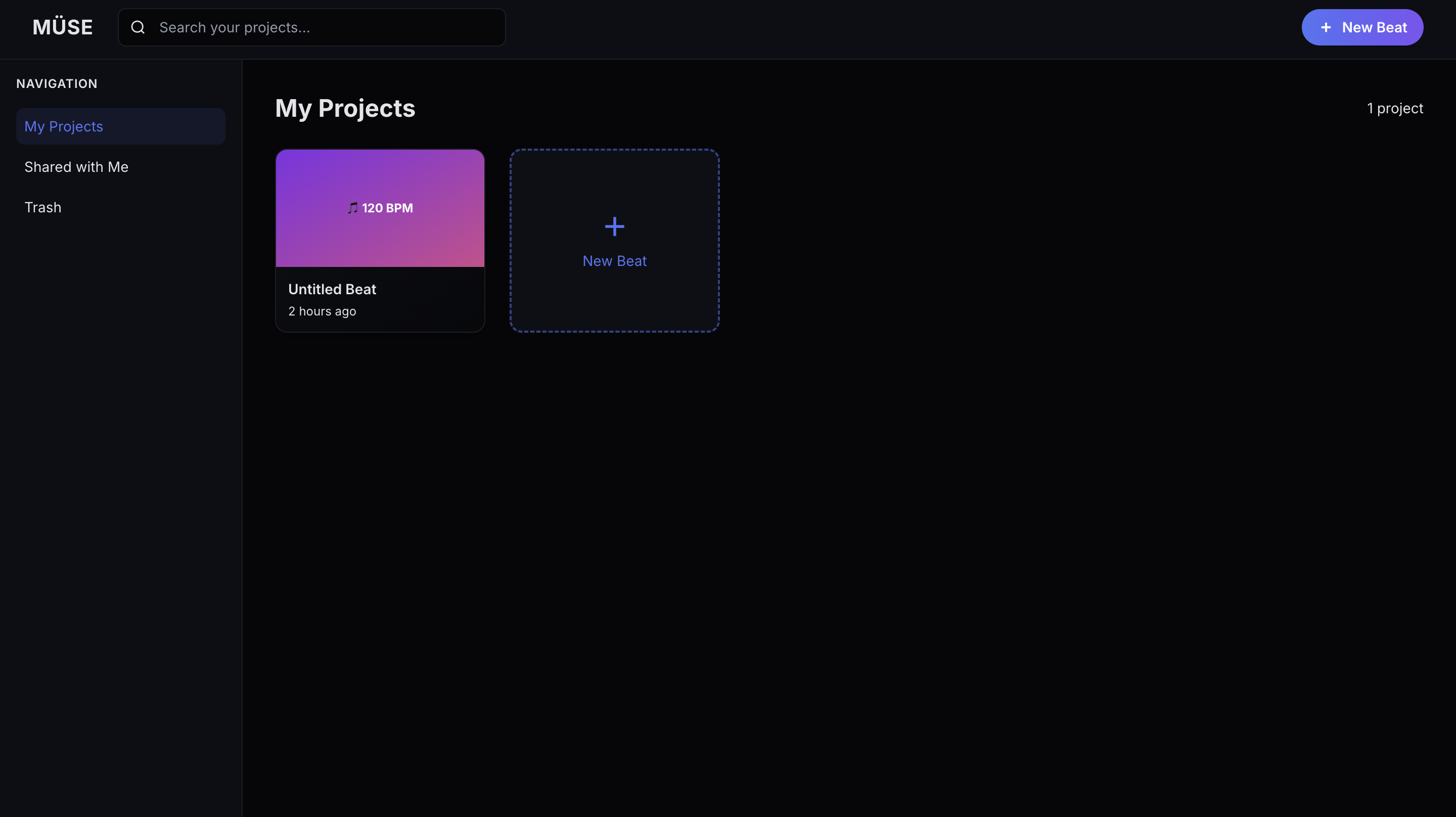Open Shared with Me section

click(76, 167)
